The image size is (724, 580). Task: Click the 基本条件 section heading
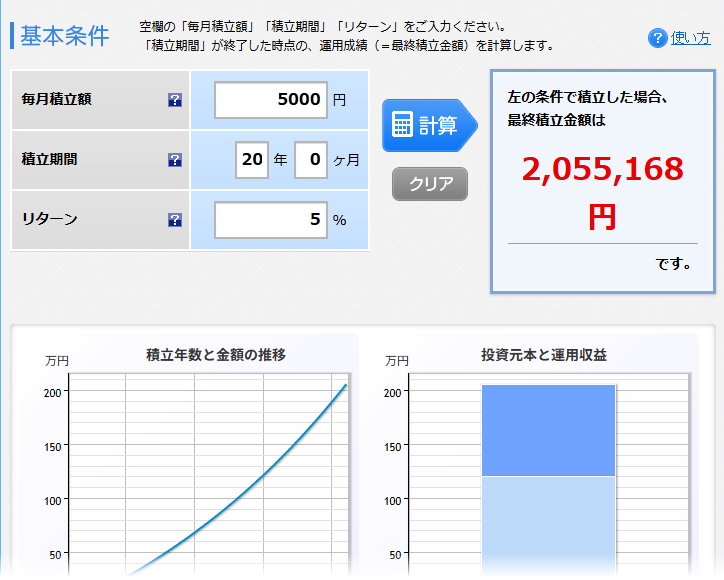pos(64,36)
